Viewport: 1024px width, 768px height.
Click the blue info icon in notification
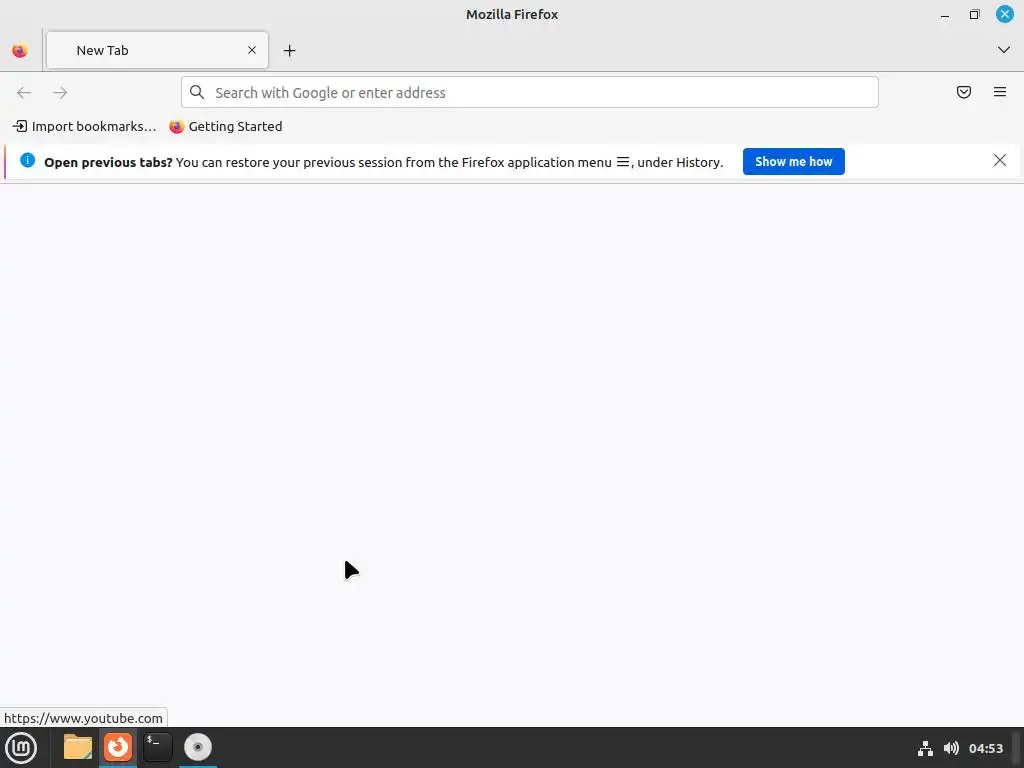point(27,161)
